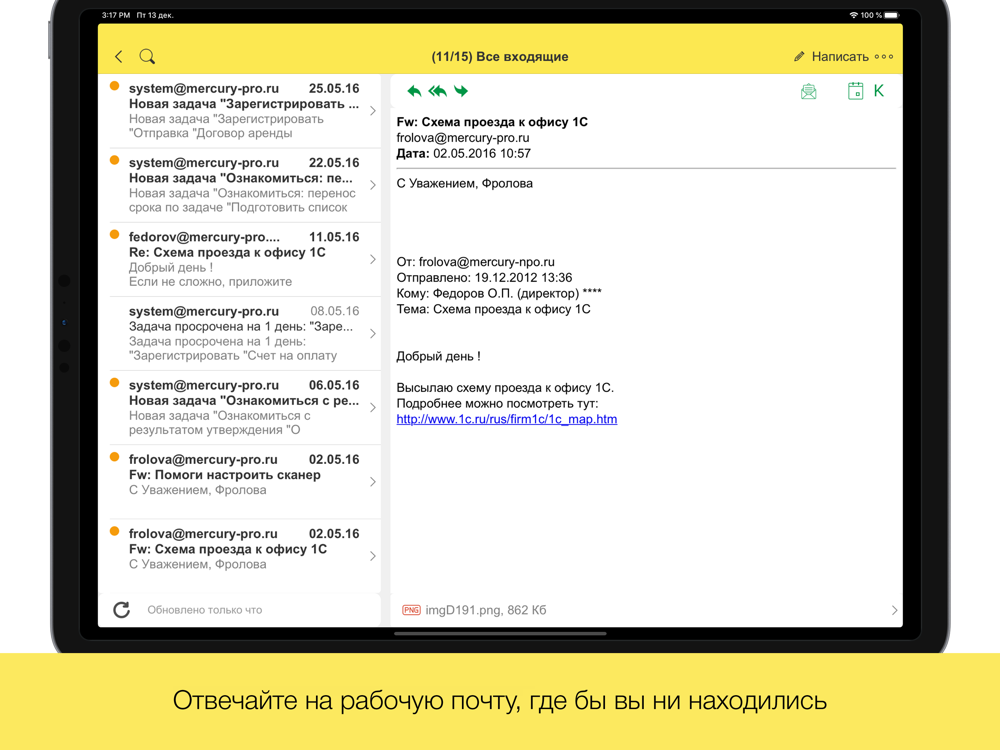The image size is (1000, 750).
Task: Open chevron of 02.05.16 Fw: Схема проезда mail
Action: coord(372,556)
